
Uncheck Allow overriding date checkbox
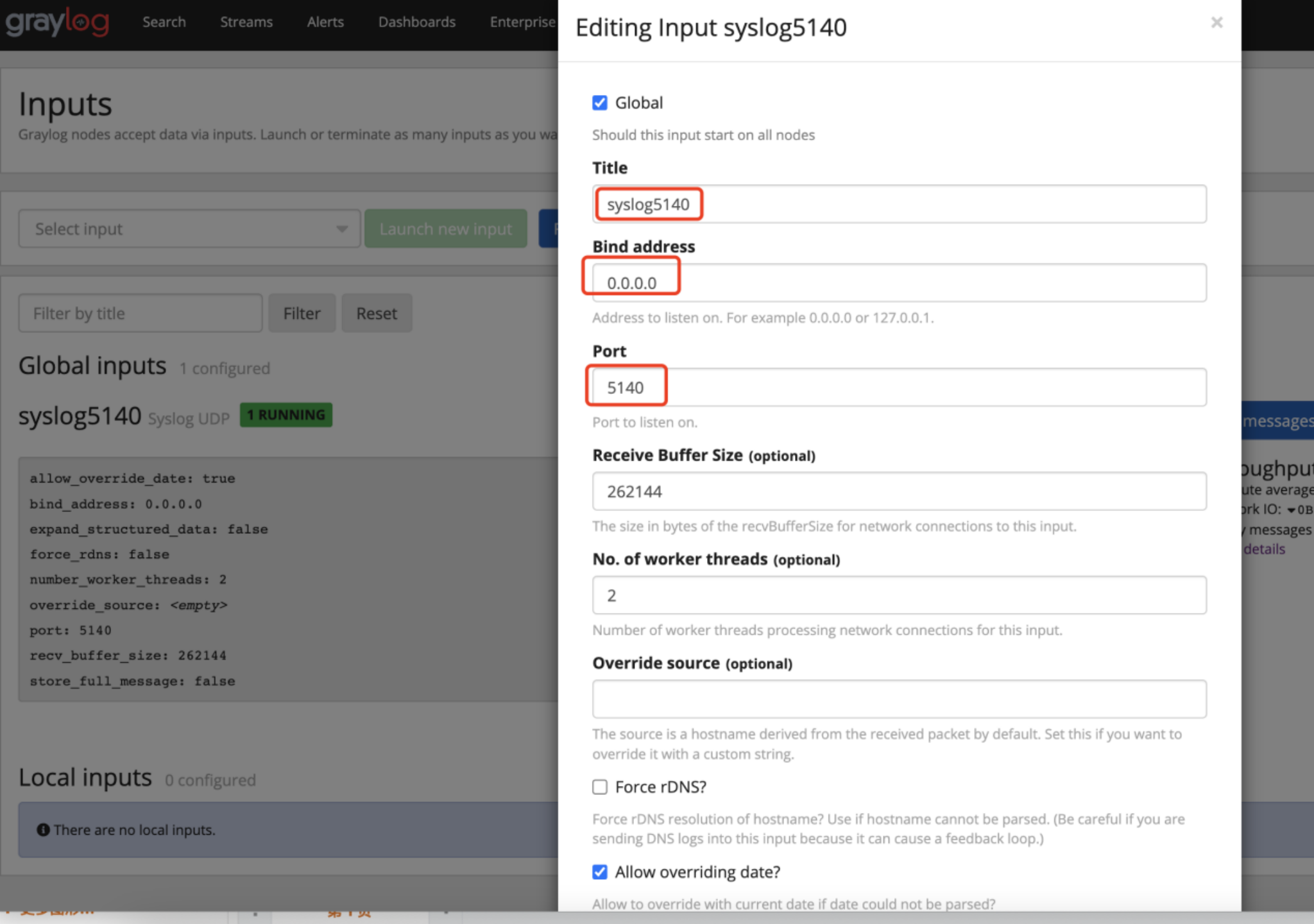pos(600,871)
